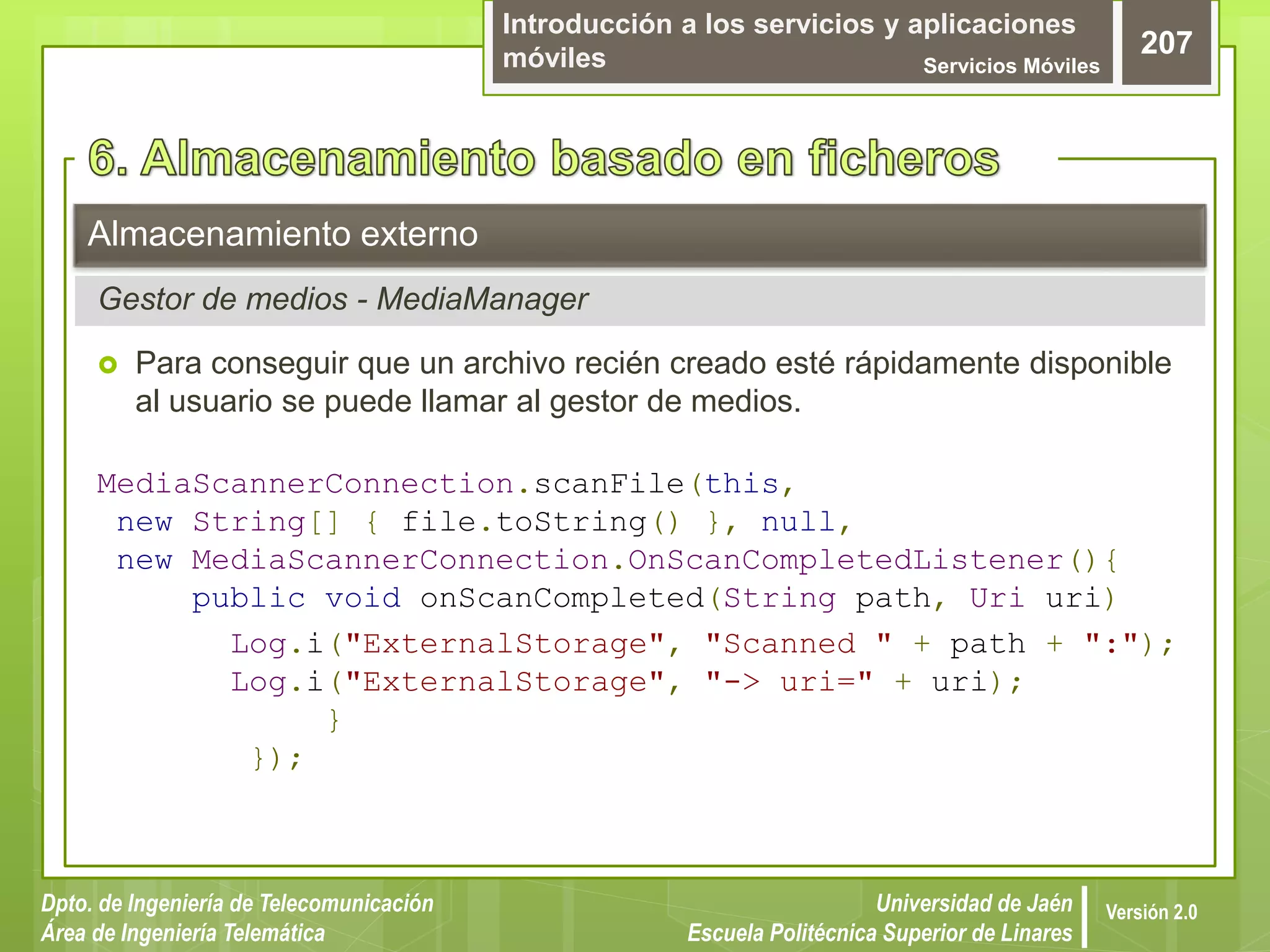Click the Log.i line containing "Scanned "
This screenshot has width=1270, height=952.
[x=702, y=644]
